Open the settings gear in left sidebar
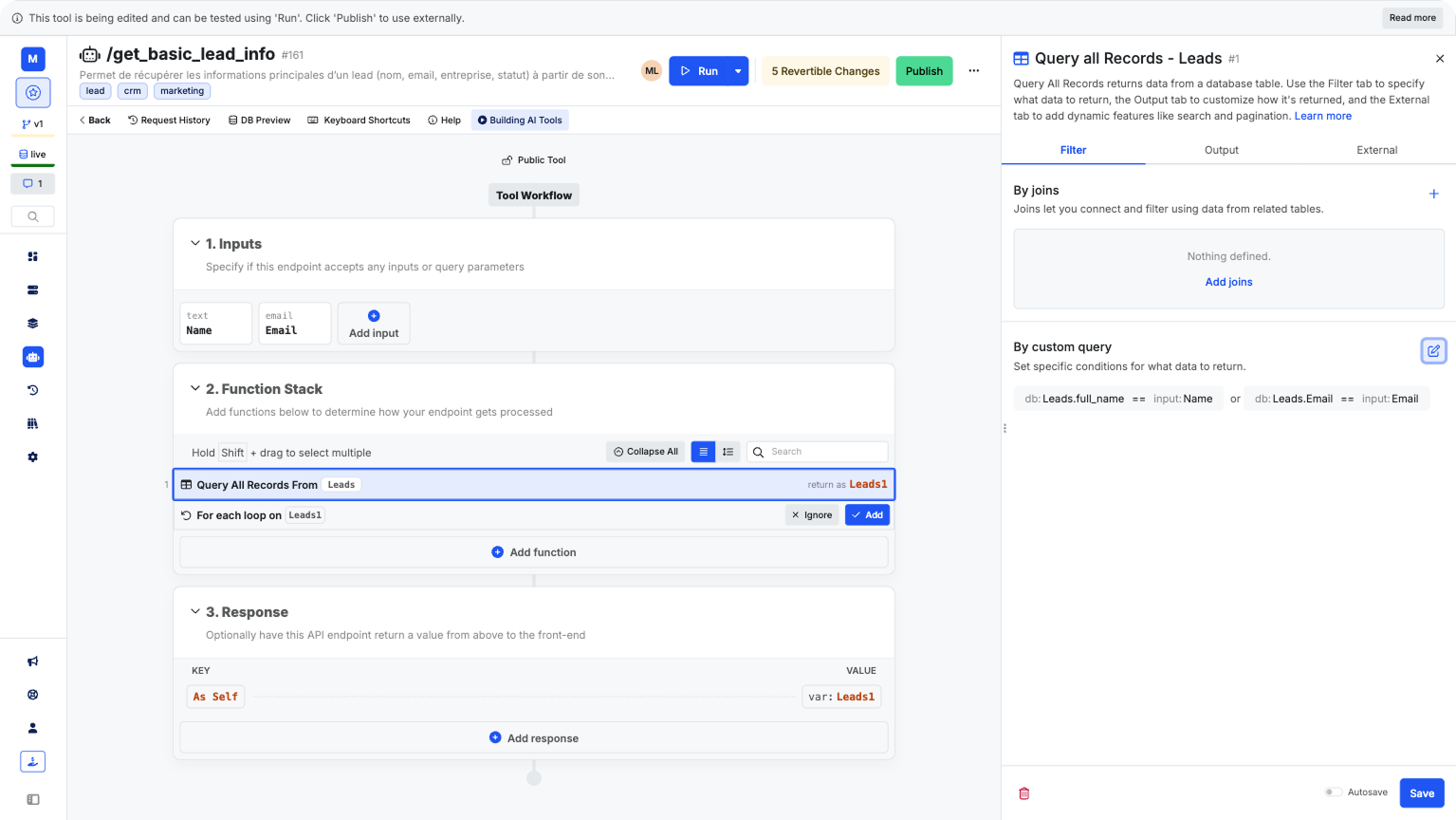 tap(33, 457)
